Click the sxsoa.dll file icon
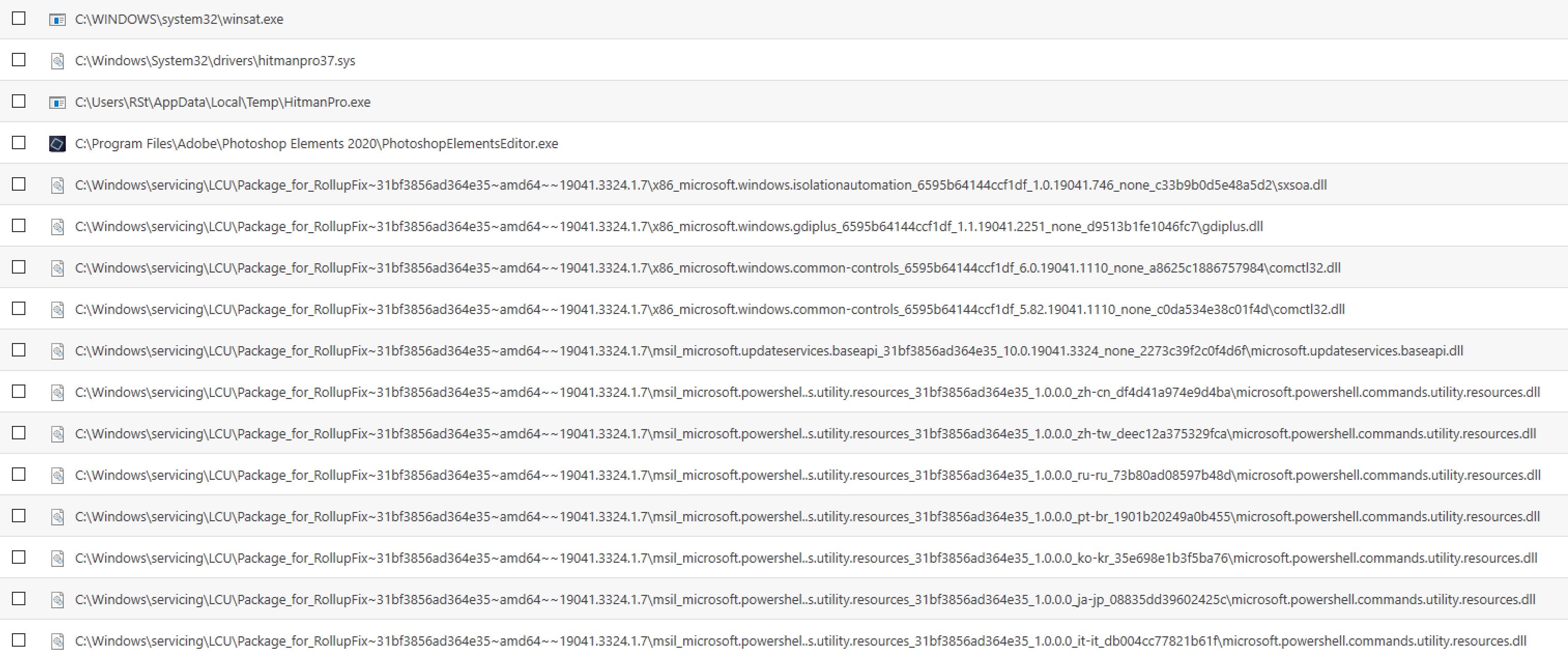 [57, 185]
